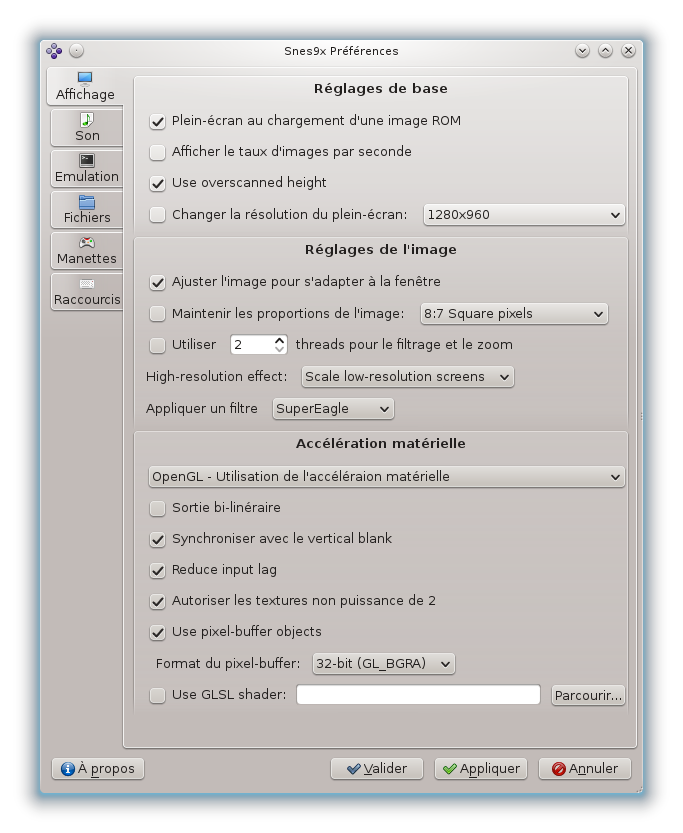Open the Fichiers tab label
This screenshot has width=683, height=833.
[x=87, y=217]
